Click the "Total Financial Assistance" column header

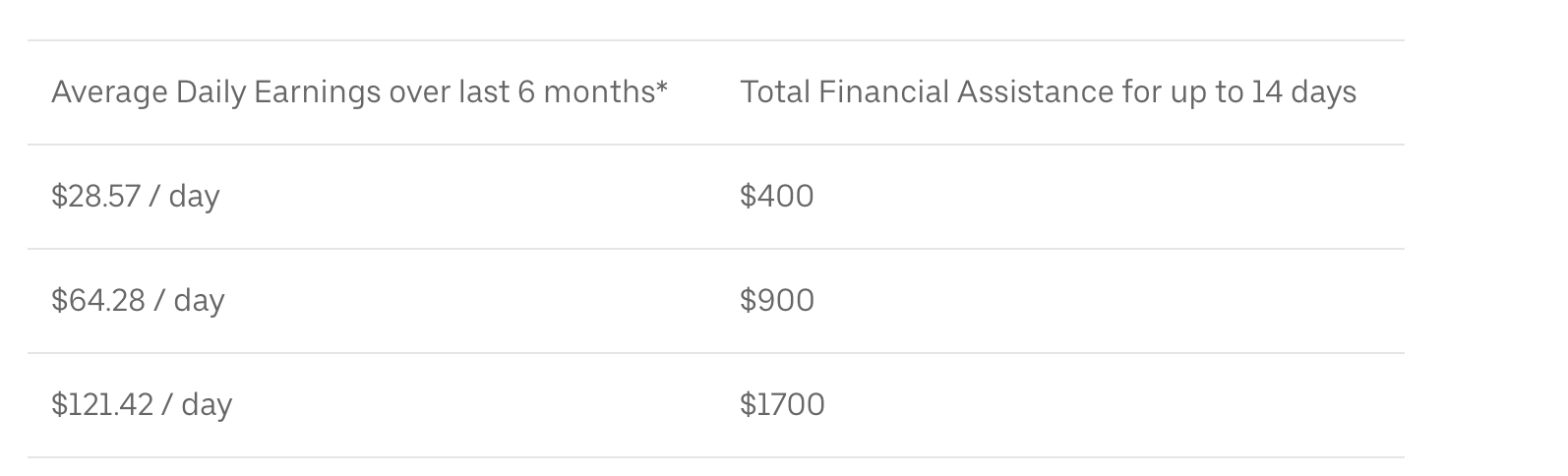click(1048, 92)
